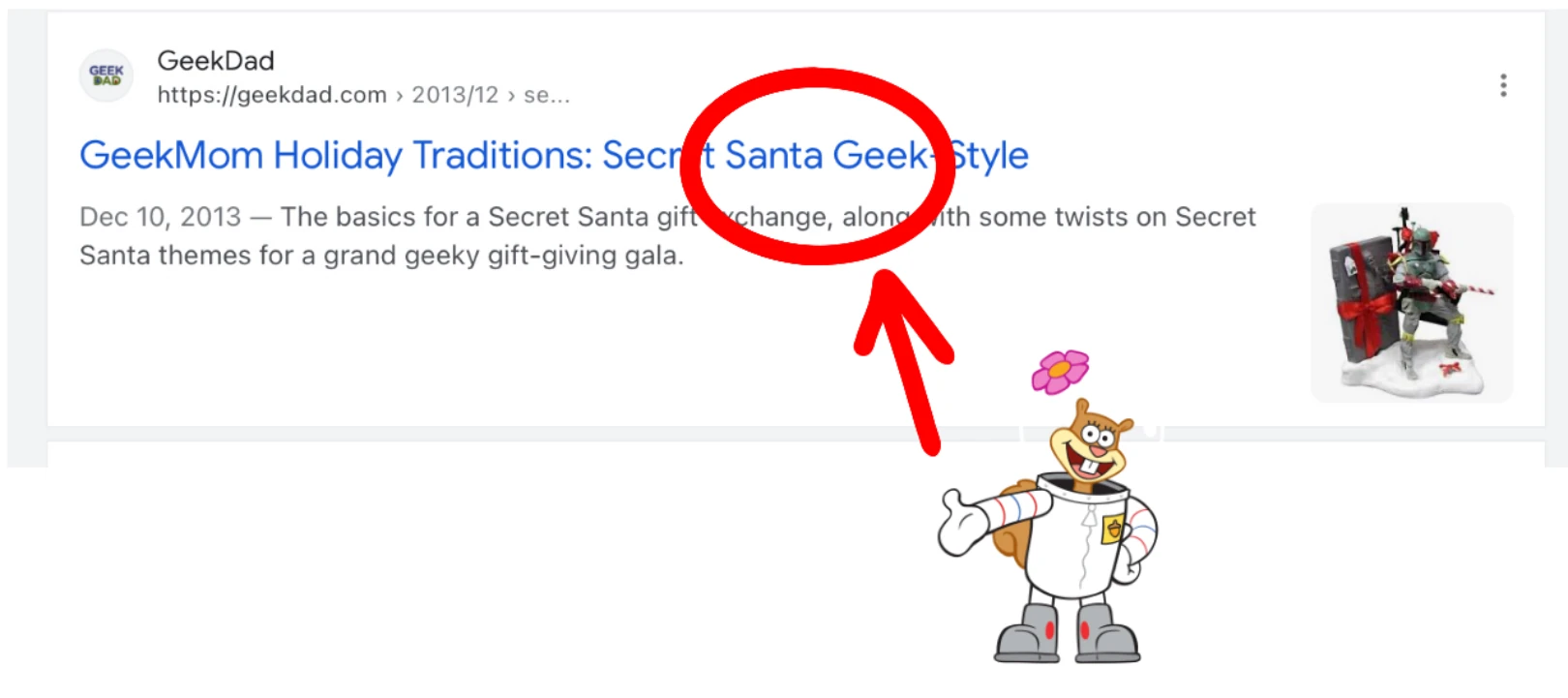Click the yellow acorn badge on Sandy's suit
This screenshot has width=1568, height=698.
pos(1113,530)
